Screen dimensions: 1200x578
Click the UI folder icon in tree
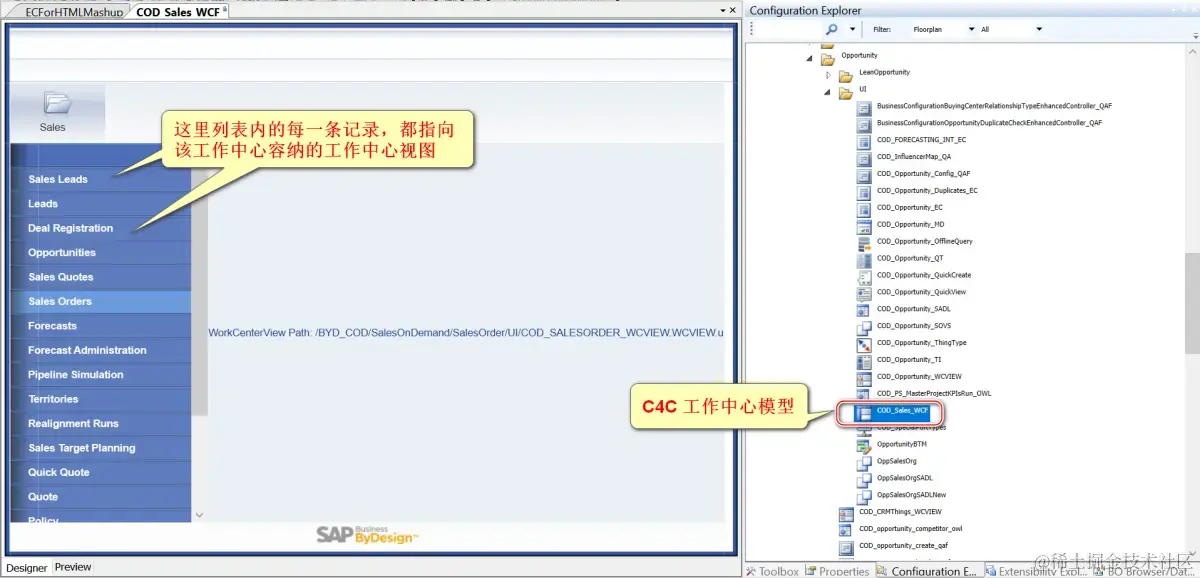[x=846, y=93]
